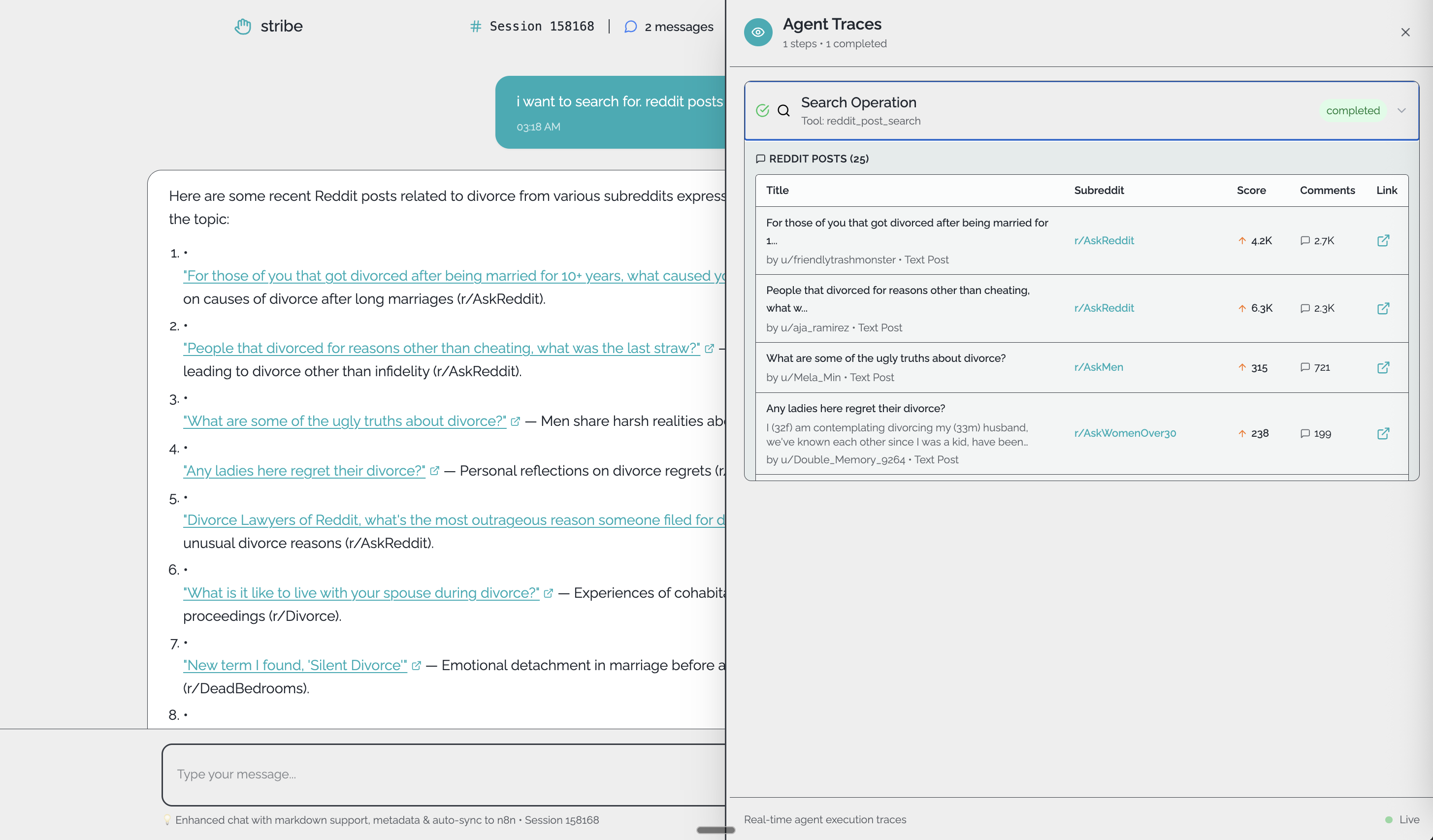This screenshot has width=1433, height=840.
Task: Click the stribe hand logo icon
Action: click(243, 26)
